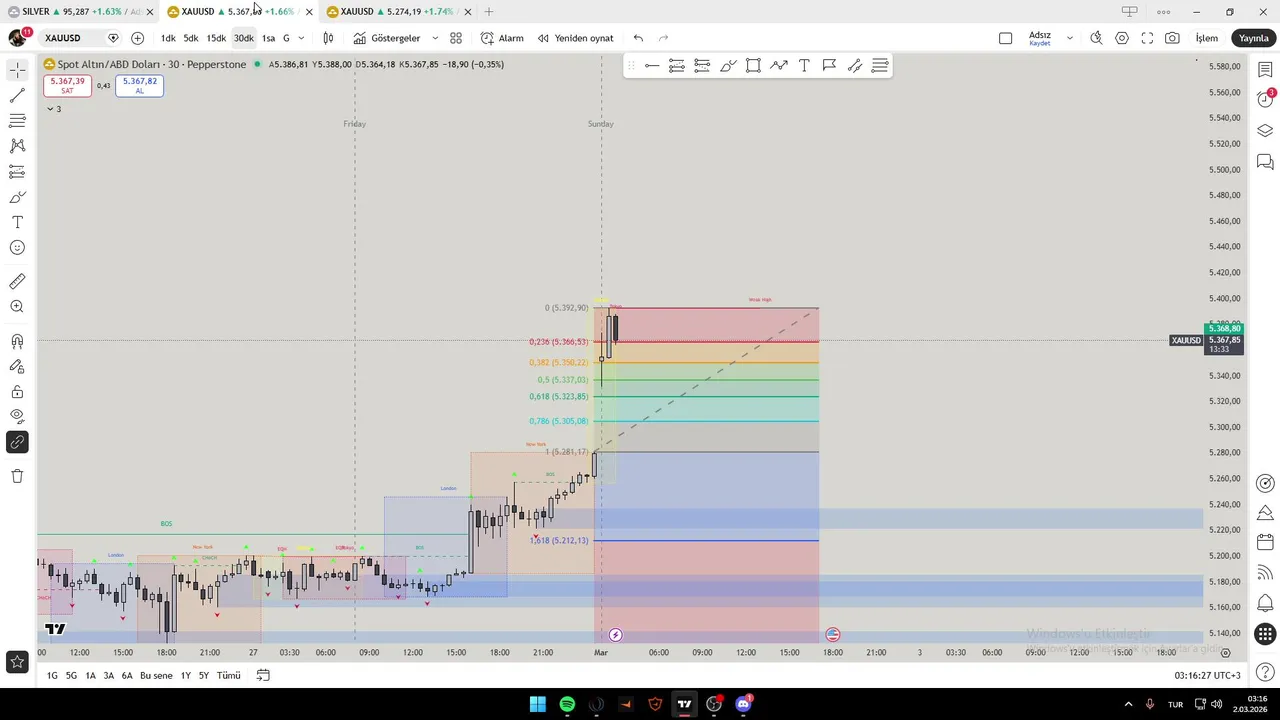Select the 15dk timeframe
Viewport: 1280px width, 720px height.
coord(216,38)
